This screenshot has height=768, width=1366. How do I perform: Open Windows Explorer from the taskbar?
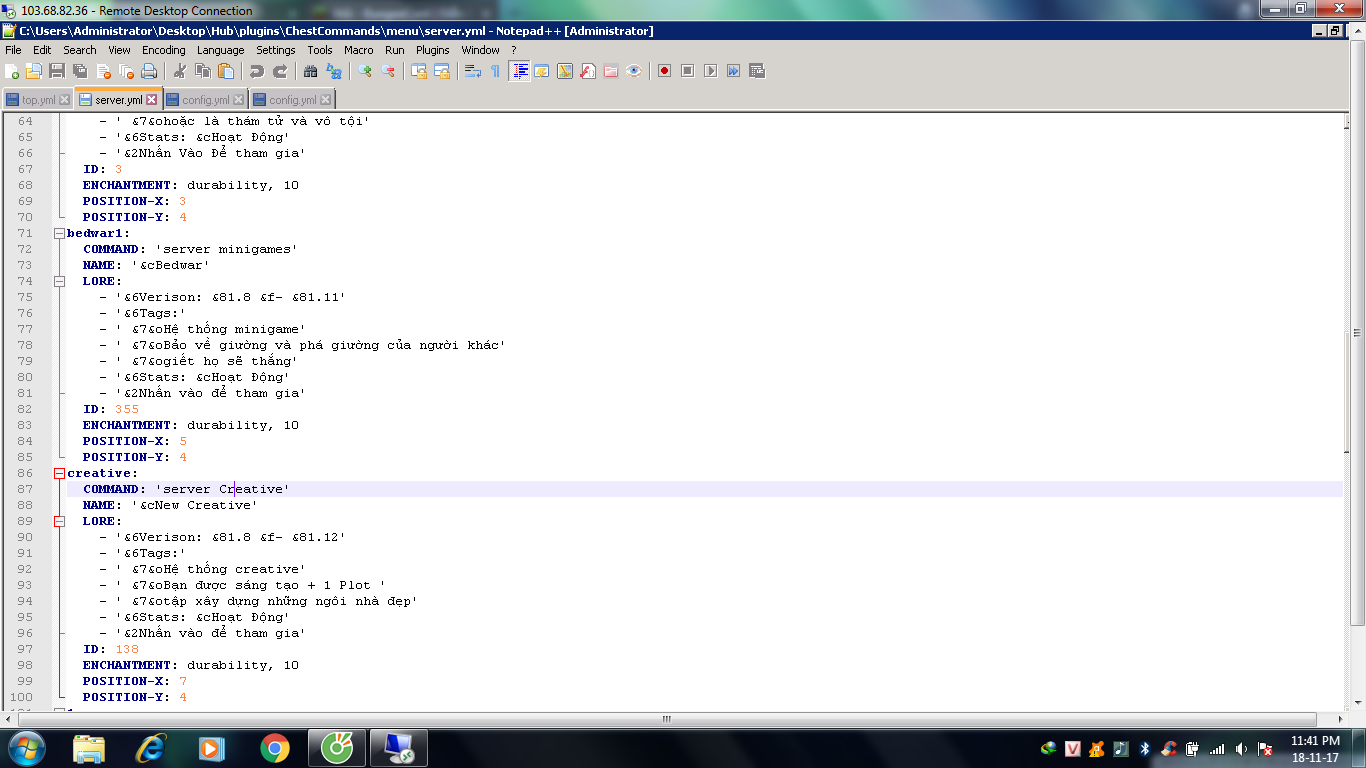point(89,748)
